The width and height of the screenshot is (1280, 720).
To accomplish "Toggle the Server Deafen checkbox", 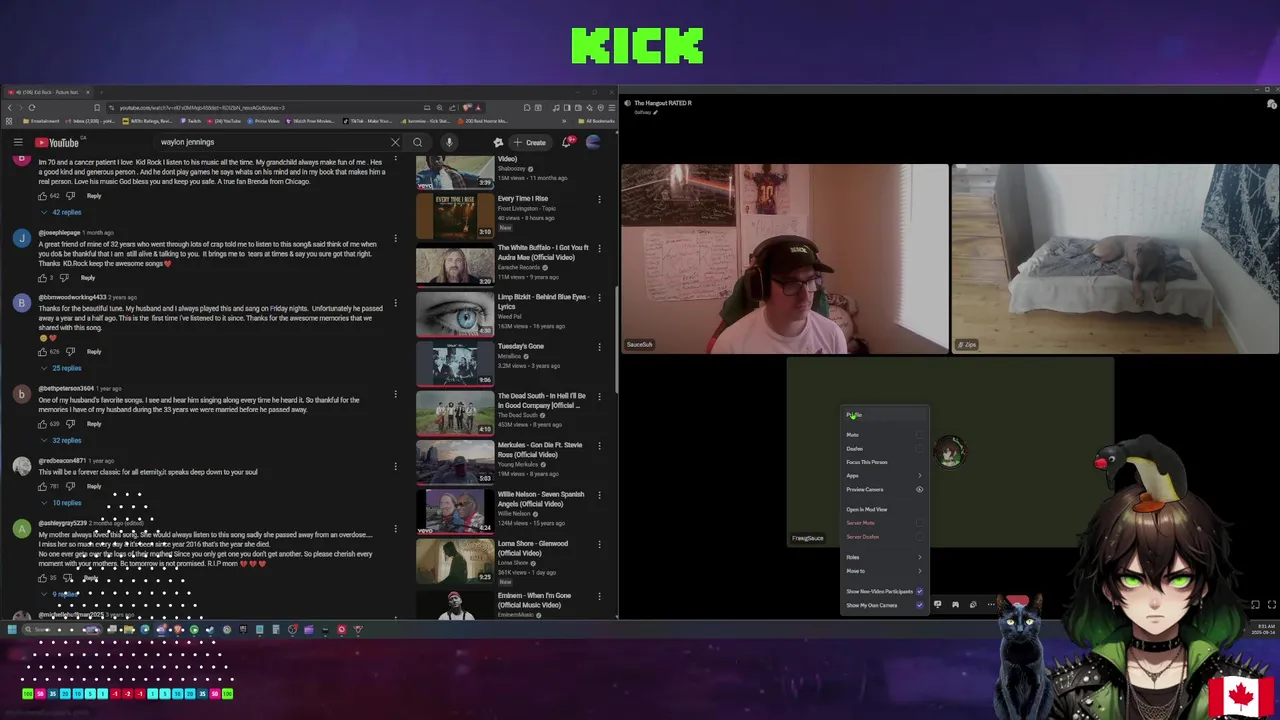I will (x=919, y=537).
